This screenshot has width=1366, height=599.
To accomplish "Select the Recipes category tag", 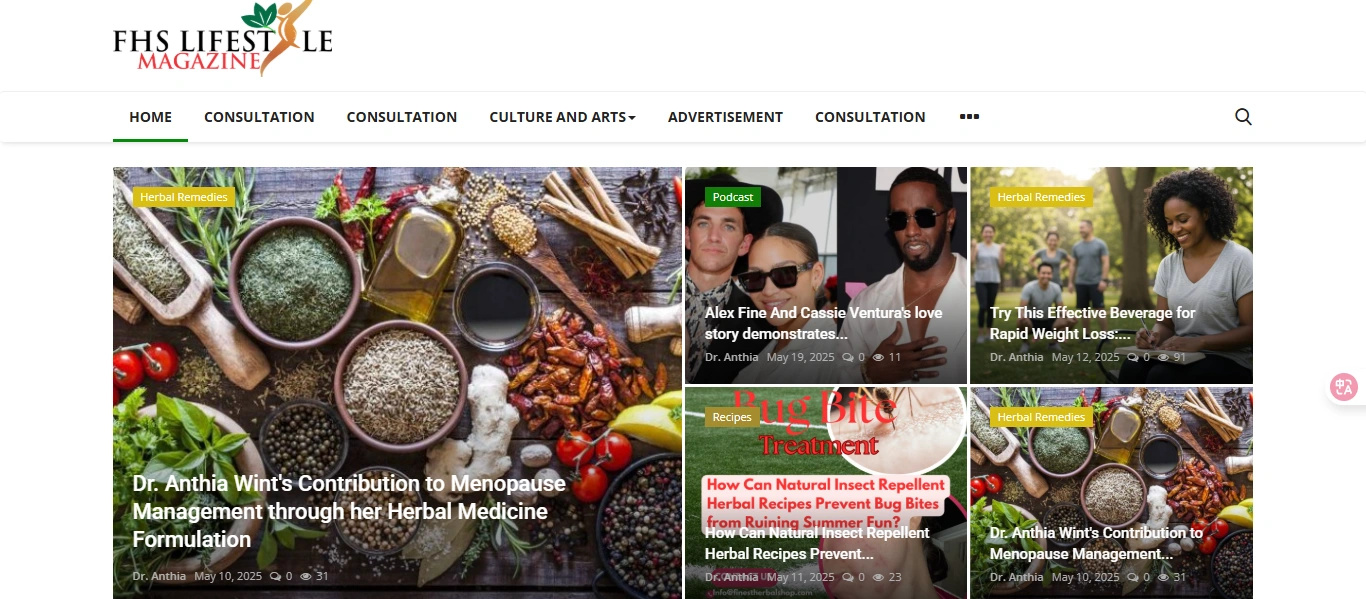I will tap(732, 417).
